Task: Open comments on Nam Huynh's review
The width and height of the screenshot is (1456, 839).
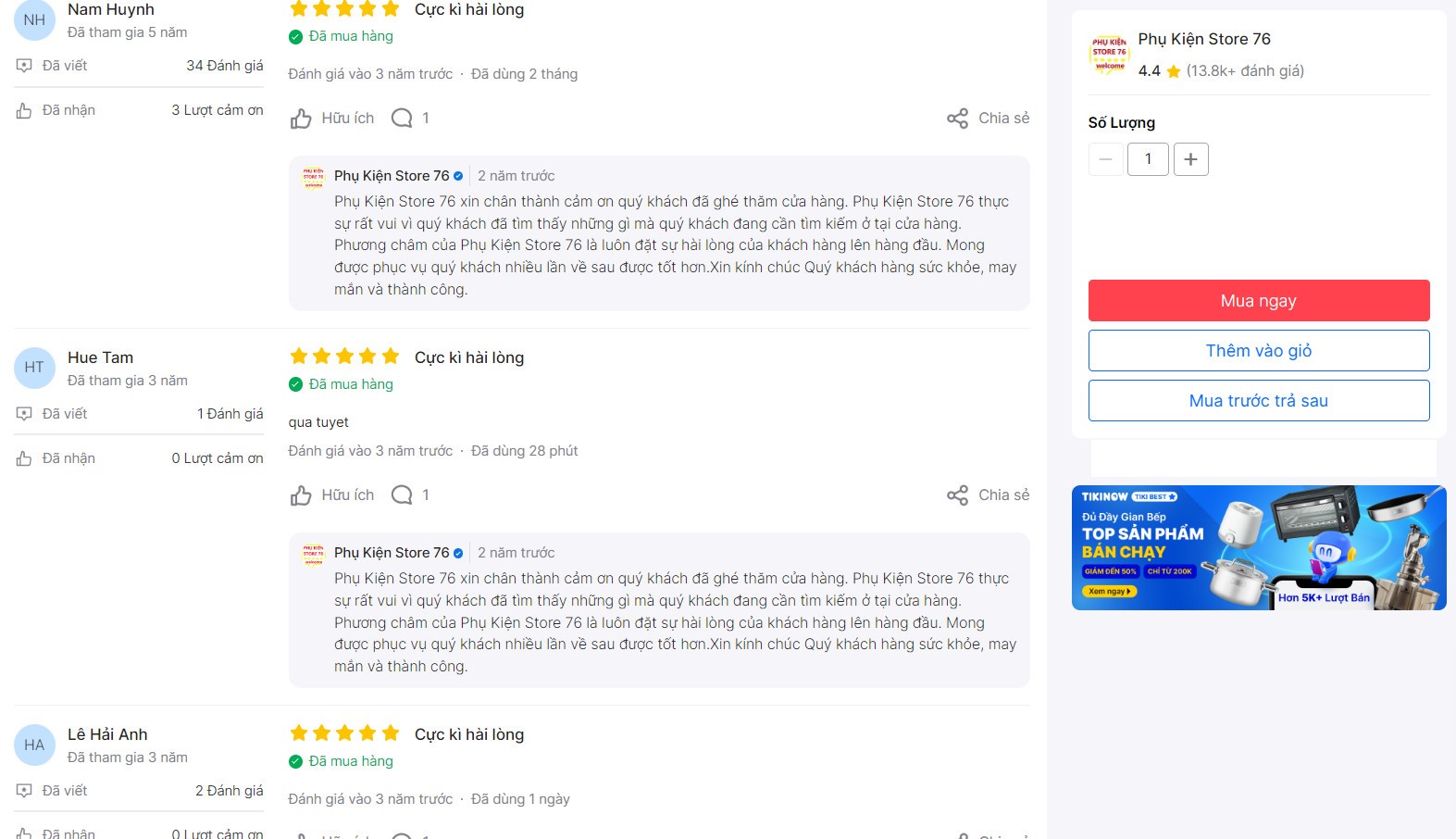Action: [x=403, y=119]
